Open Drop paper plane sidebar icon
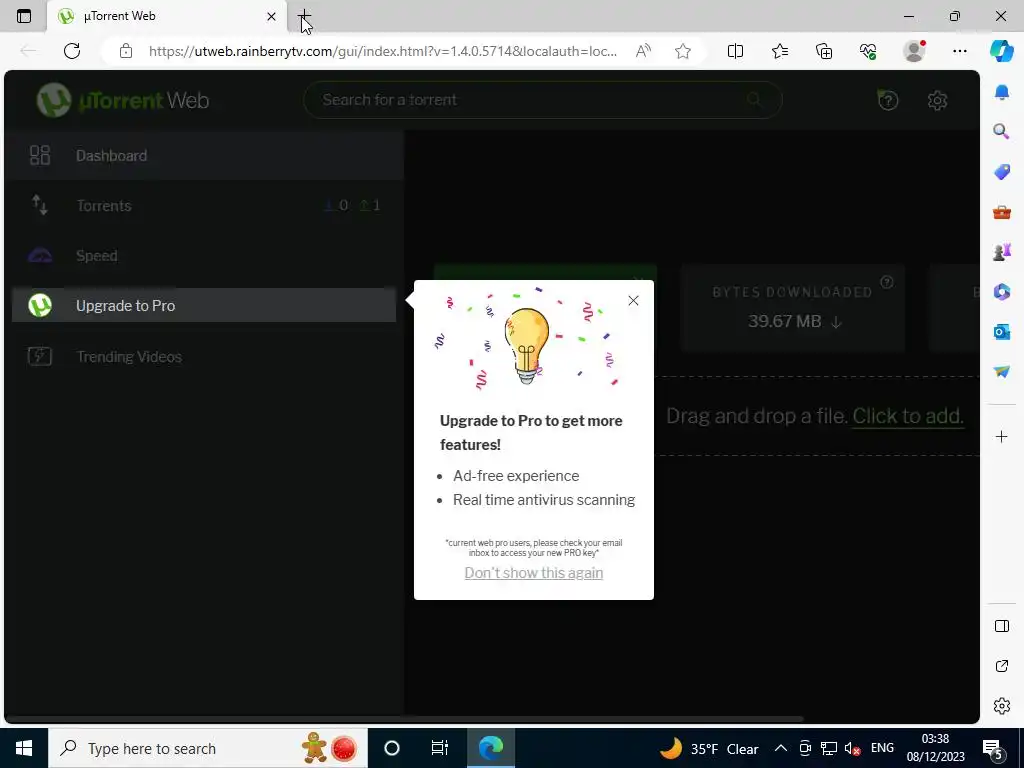 tap(1002, 372)
